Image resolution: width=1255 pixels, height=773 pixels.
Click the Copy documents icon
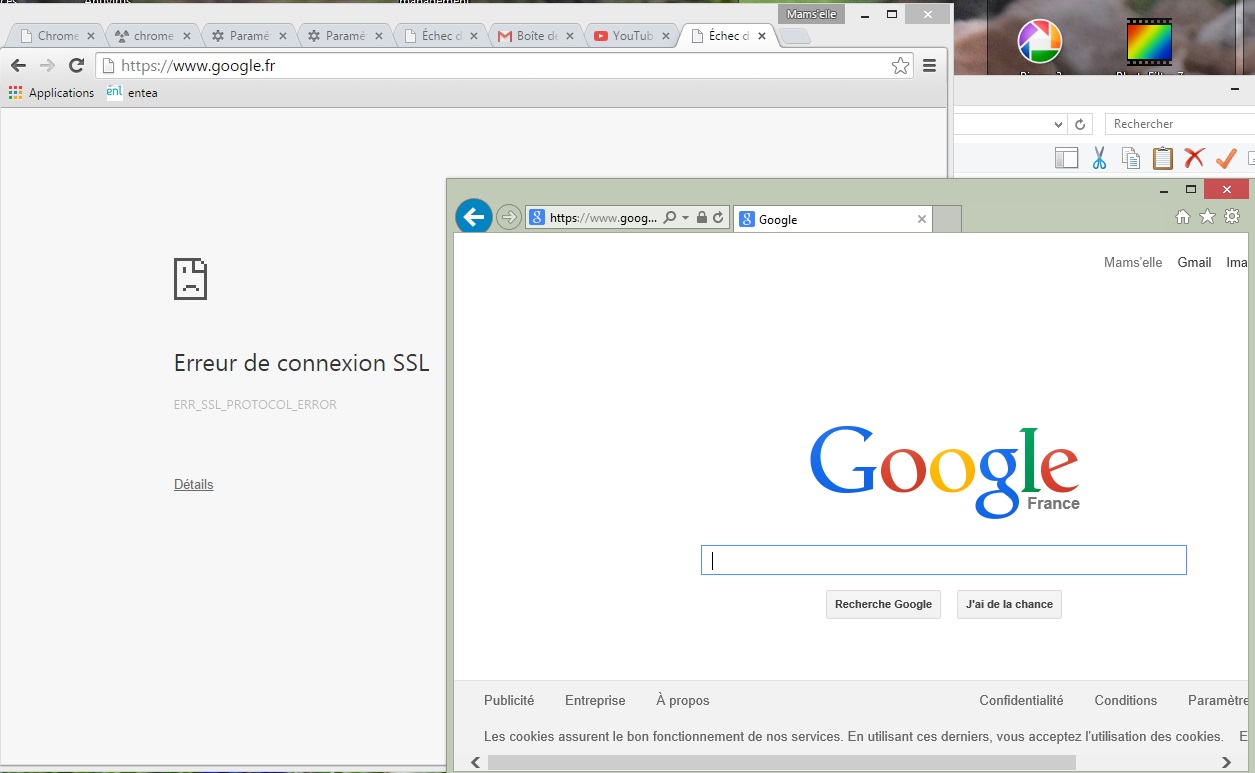[x=1131, y=158]
